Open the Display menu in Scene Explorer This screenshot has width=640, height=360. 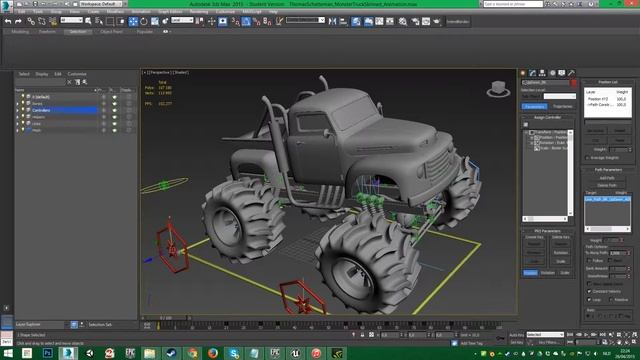pos(42,74)
